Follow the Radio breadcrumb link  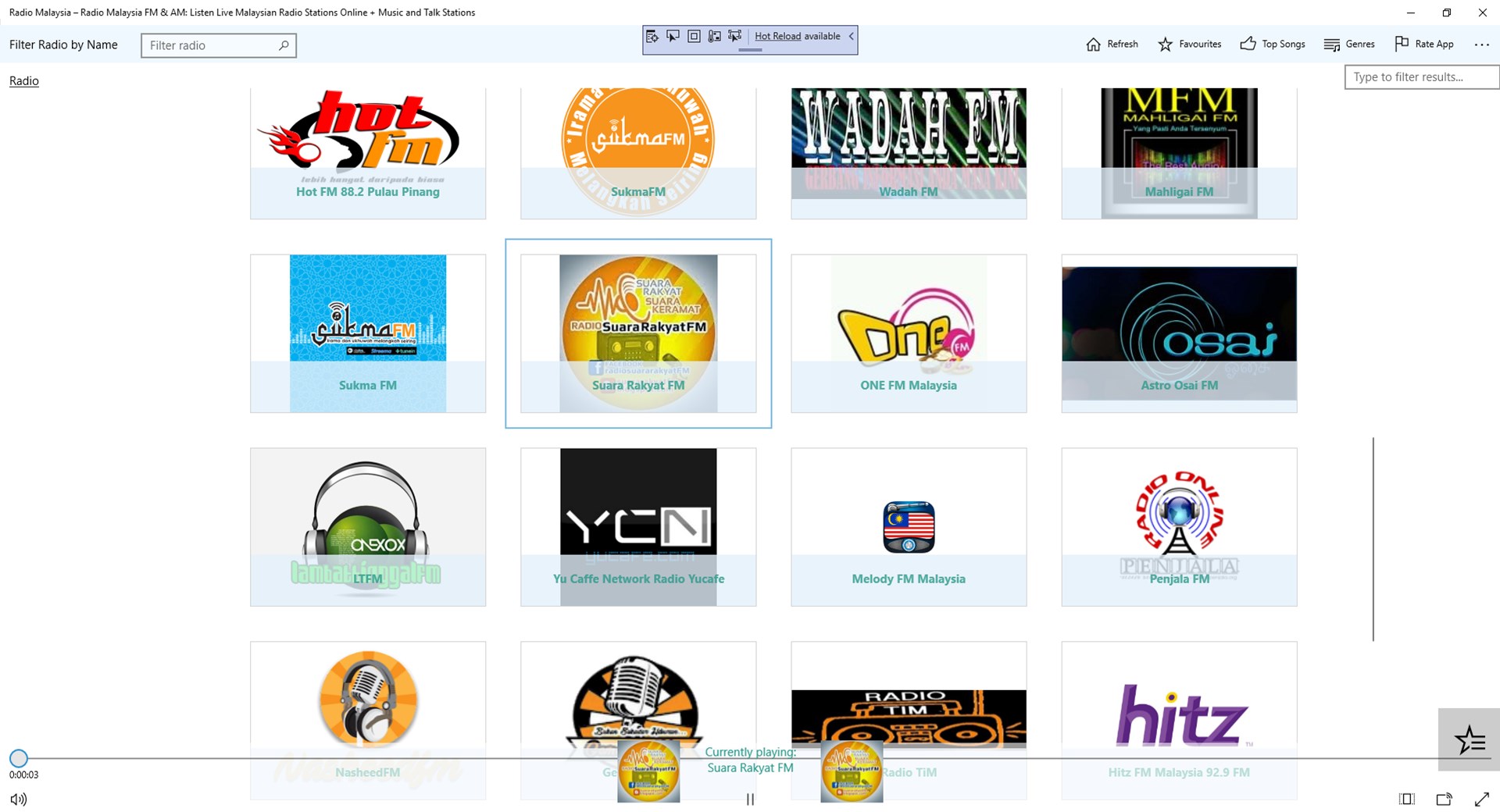click(x=24, y=81)
